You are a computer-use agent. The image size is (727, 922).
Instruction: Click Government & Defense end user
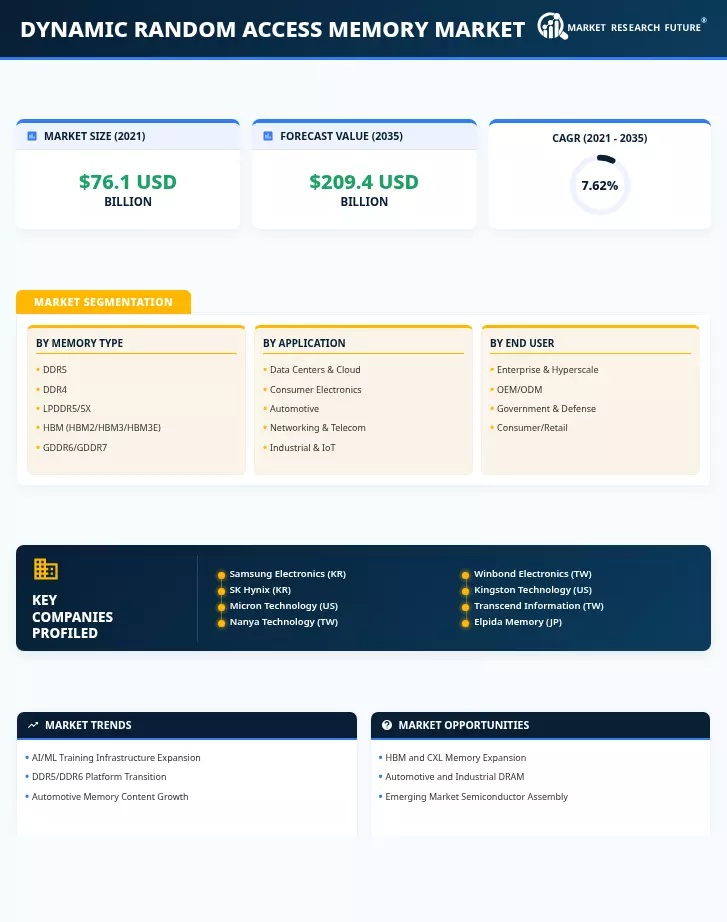pos(546,408)
